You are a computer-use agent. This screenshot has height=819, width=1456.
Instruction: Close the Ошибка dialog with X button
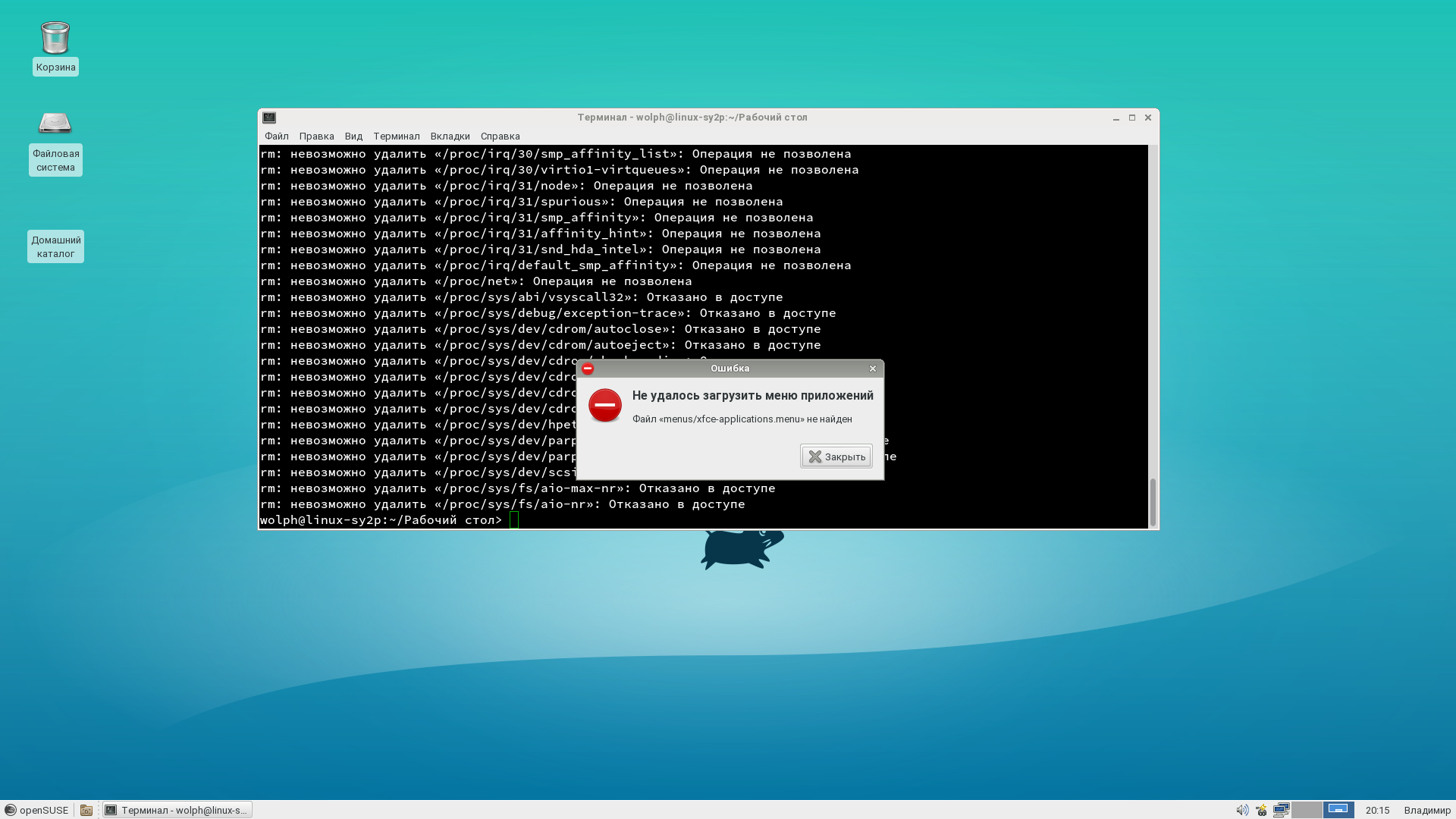(873, 369)
